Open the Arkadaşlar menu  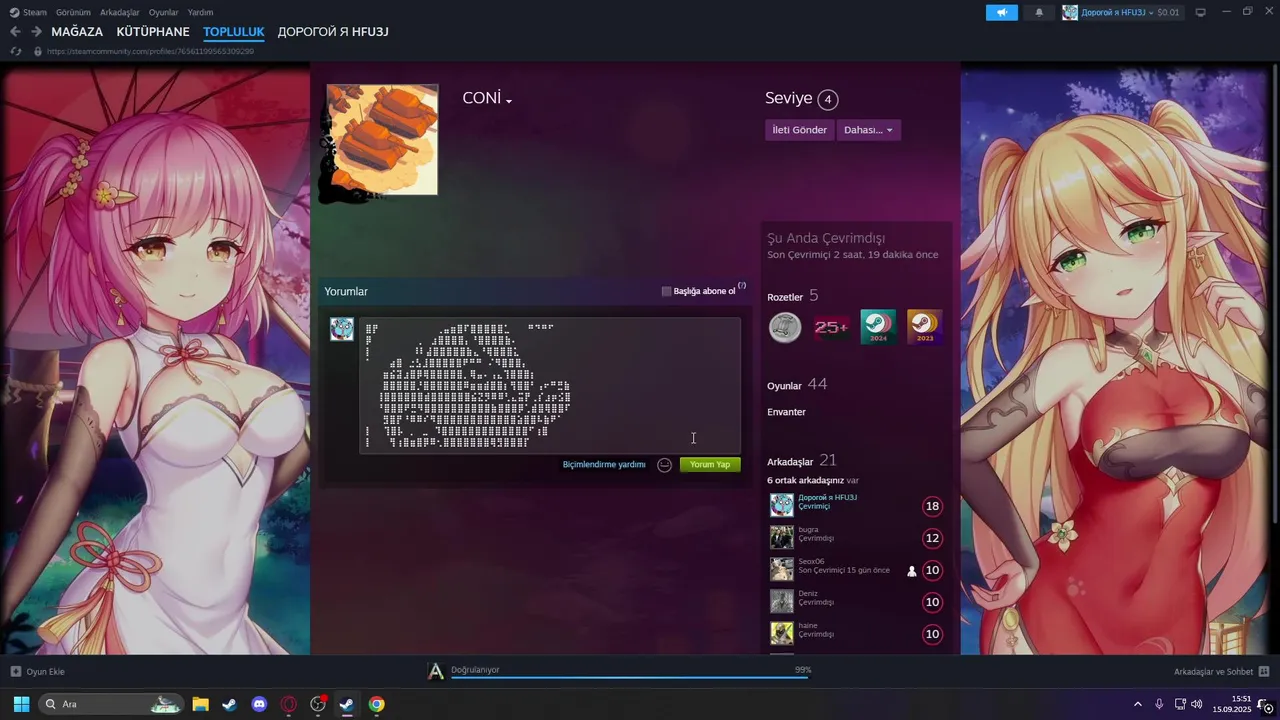coord(120,12)
